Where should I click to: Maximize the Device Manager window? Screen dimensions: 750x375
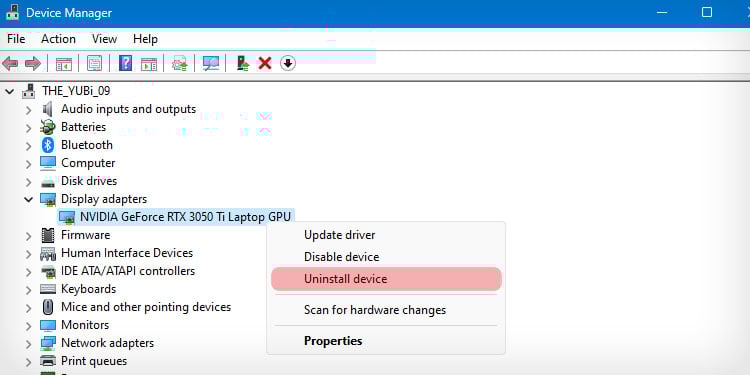click(707, 12)
